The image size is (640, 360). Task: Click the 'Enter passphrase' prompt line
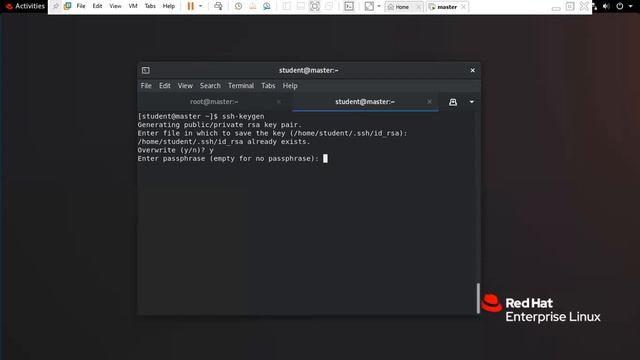point(228,158)
